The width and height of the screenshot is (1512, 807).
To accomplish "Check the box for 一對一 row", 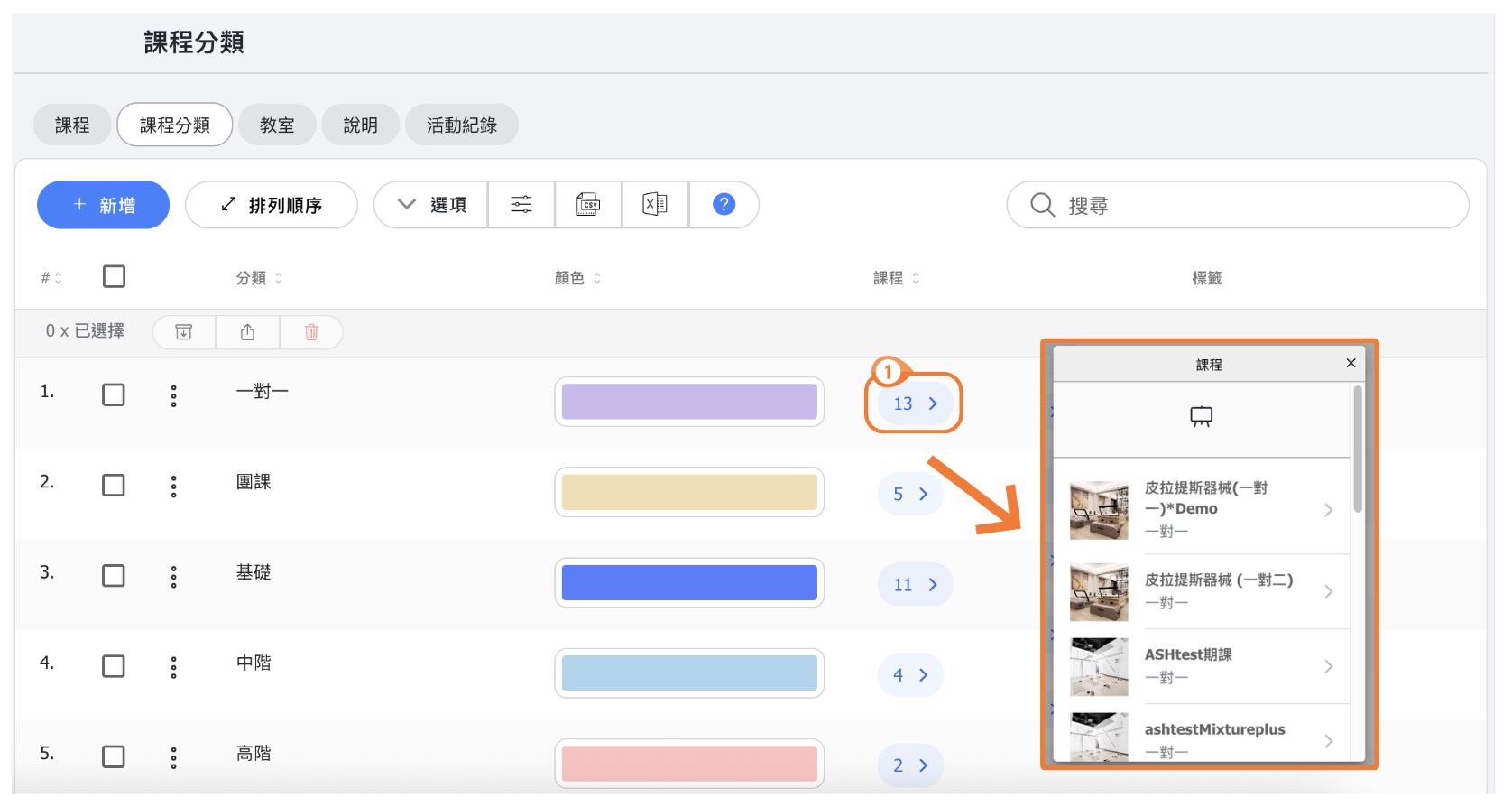I will (114, 395).
